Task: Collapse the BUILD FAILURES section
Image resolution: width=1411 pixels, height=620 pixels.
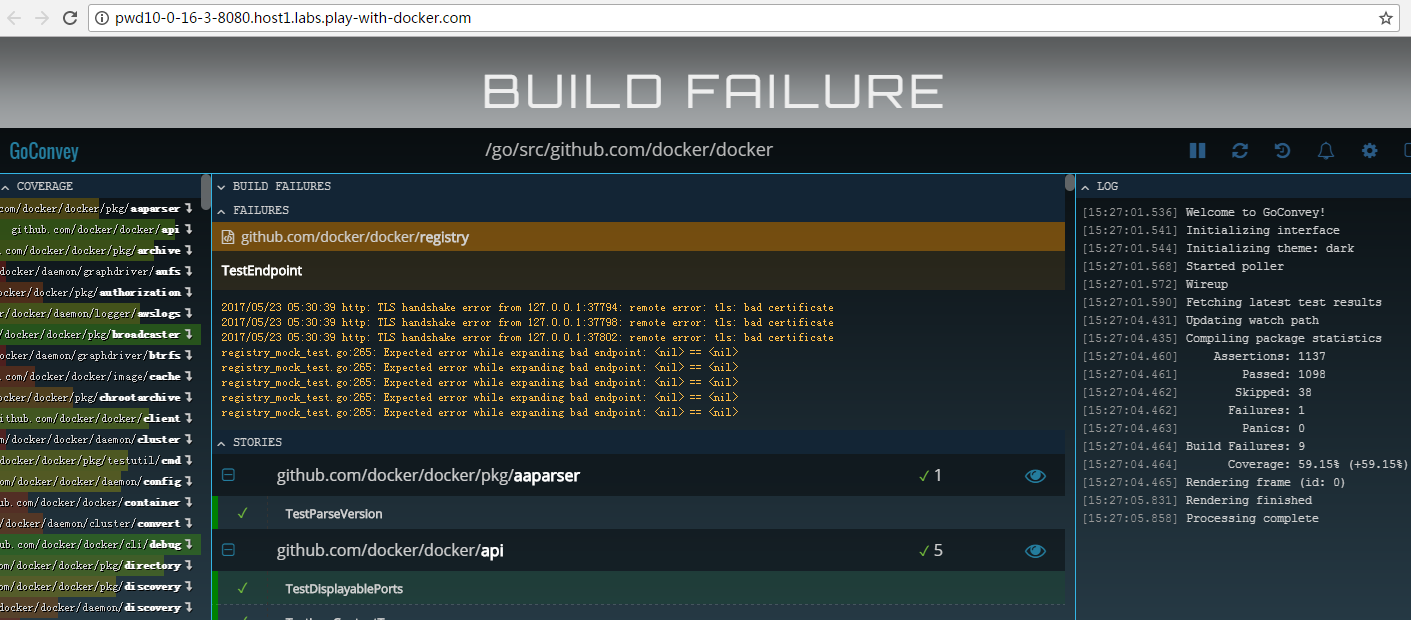Action: point(222,187)
